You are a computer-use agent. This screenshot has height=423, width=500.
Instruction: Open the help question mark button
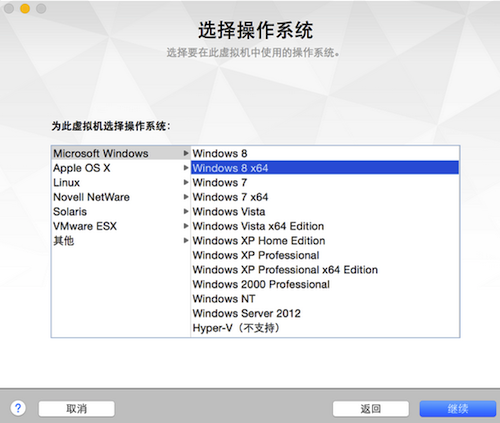18,408
